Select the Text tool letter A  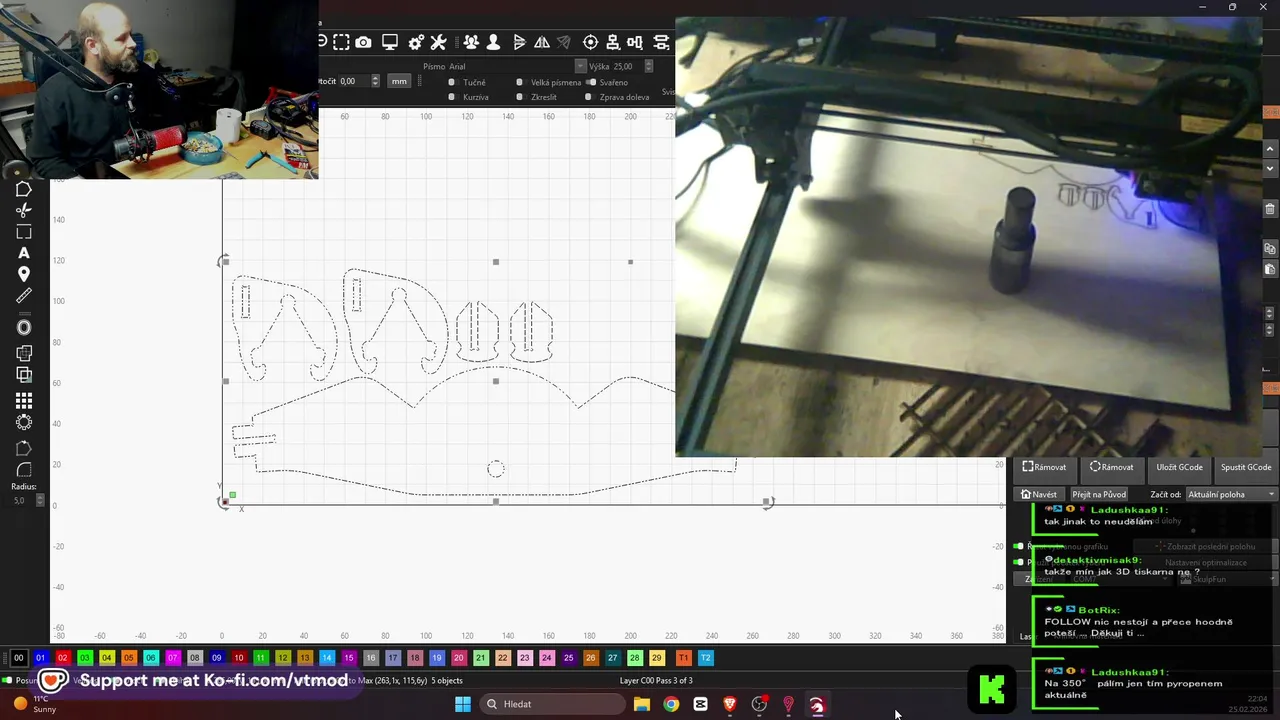pyautogui.click(x=24, y=253)
